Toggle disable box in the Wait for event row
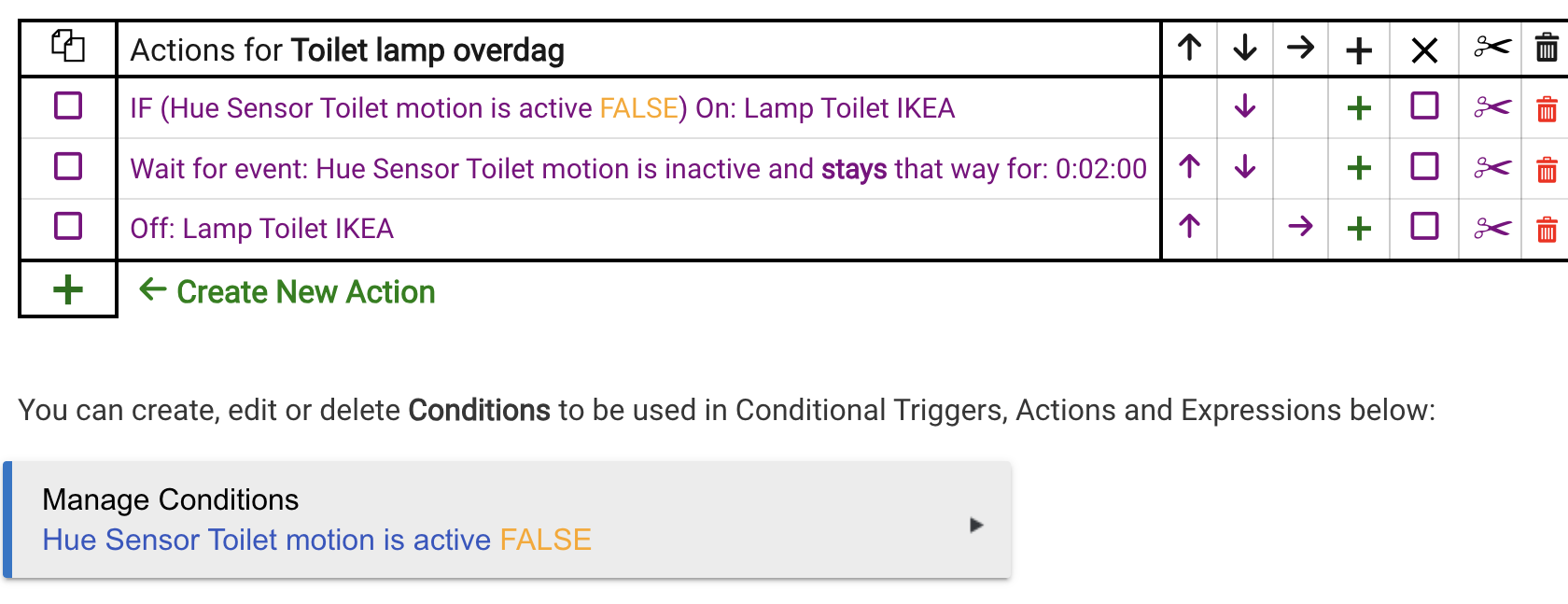Screen dimensions: 1568x604 [1424, 166]
